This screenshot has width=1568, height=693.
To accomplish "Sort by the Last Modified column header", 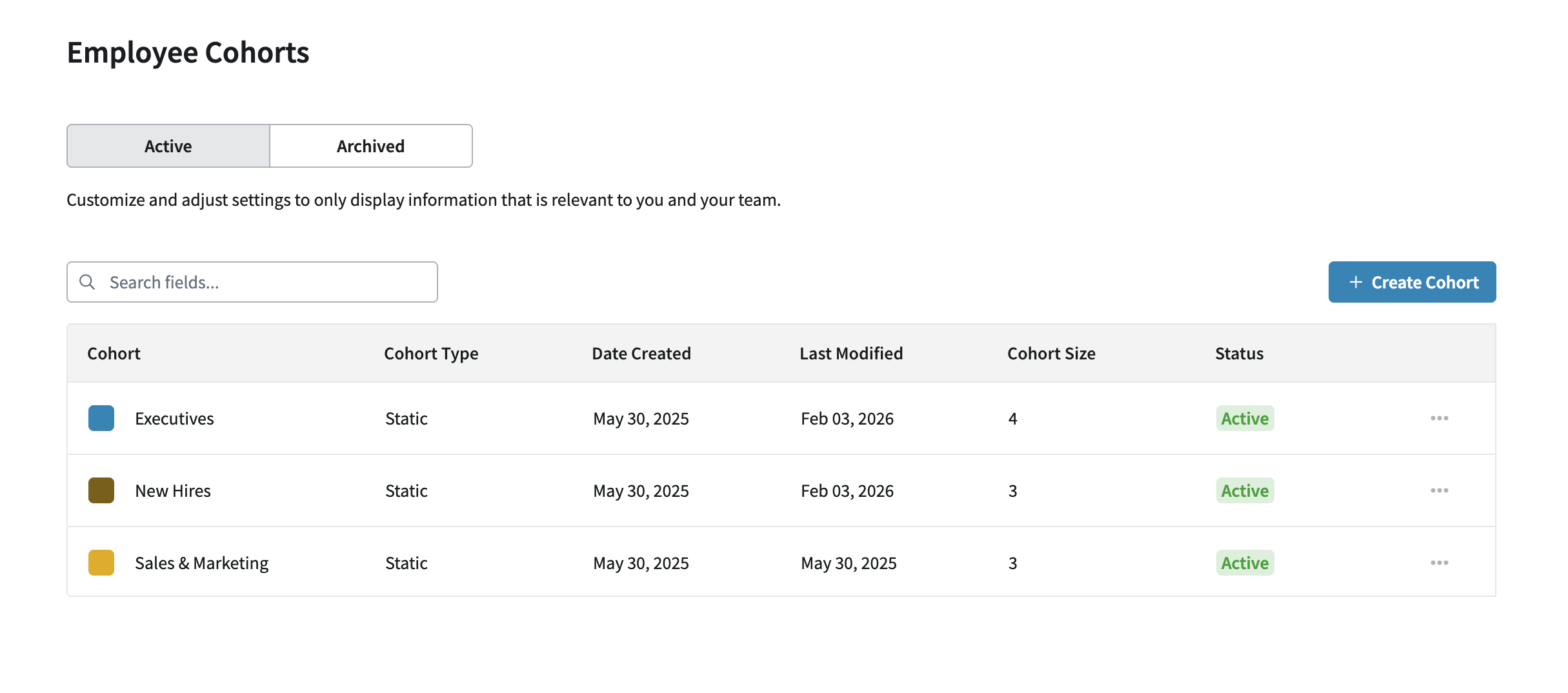I will click(850, 354).
